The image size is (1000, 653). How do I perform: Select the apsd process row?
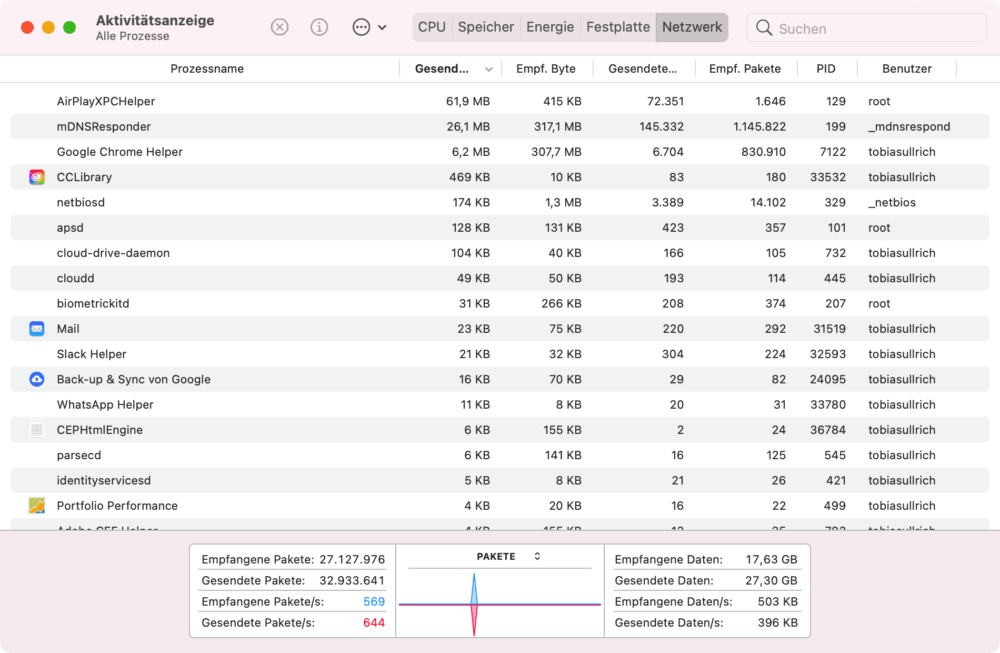(500, 228)
